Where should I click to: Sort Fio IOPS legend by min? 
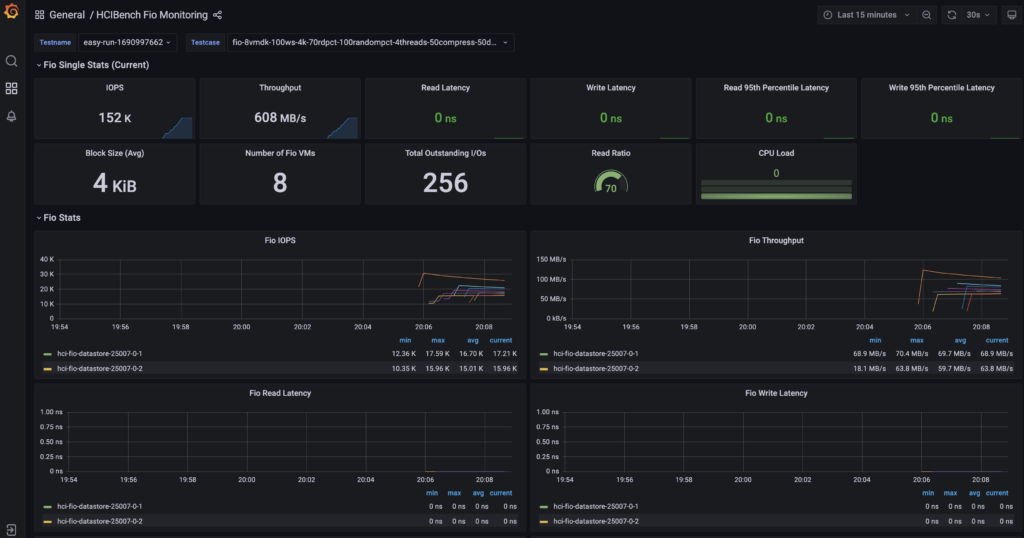pyautogui.click(x=405, y=340)
